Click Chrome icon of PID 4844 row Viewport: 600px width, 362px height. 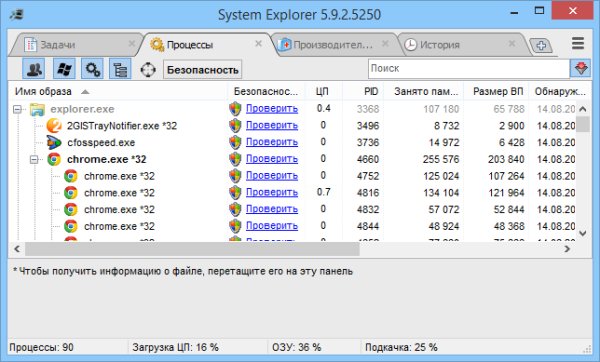pyautogui.click(x=71, y=227)
